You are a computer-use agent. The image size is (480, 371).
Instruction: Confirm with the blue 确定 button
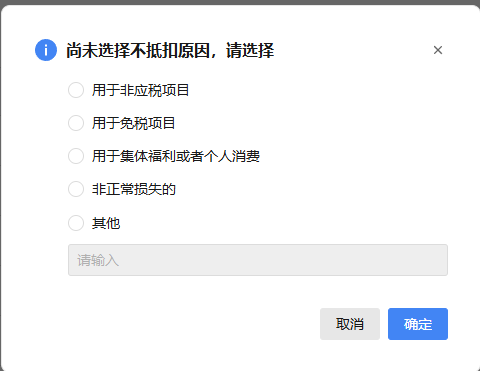coord(418,324)
